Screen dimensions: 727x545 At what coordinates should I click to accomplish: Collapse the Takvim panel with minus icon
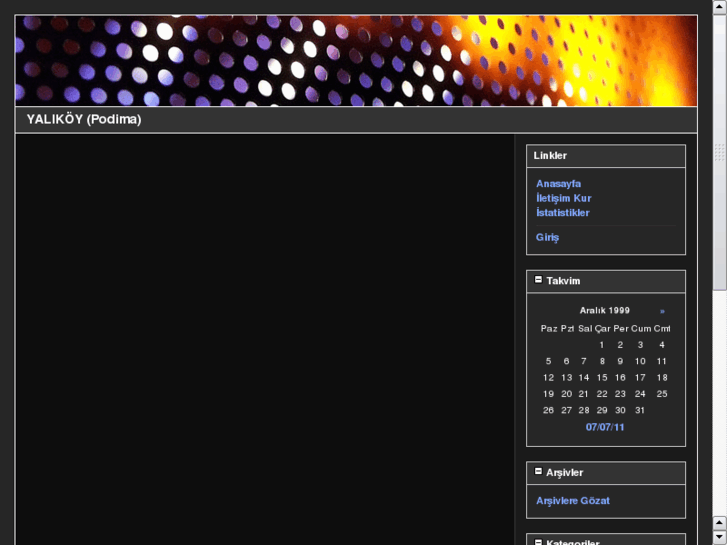click(x=538, y=280)
